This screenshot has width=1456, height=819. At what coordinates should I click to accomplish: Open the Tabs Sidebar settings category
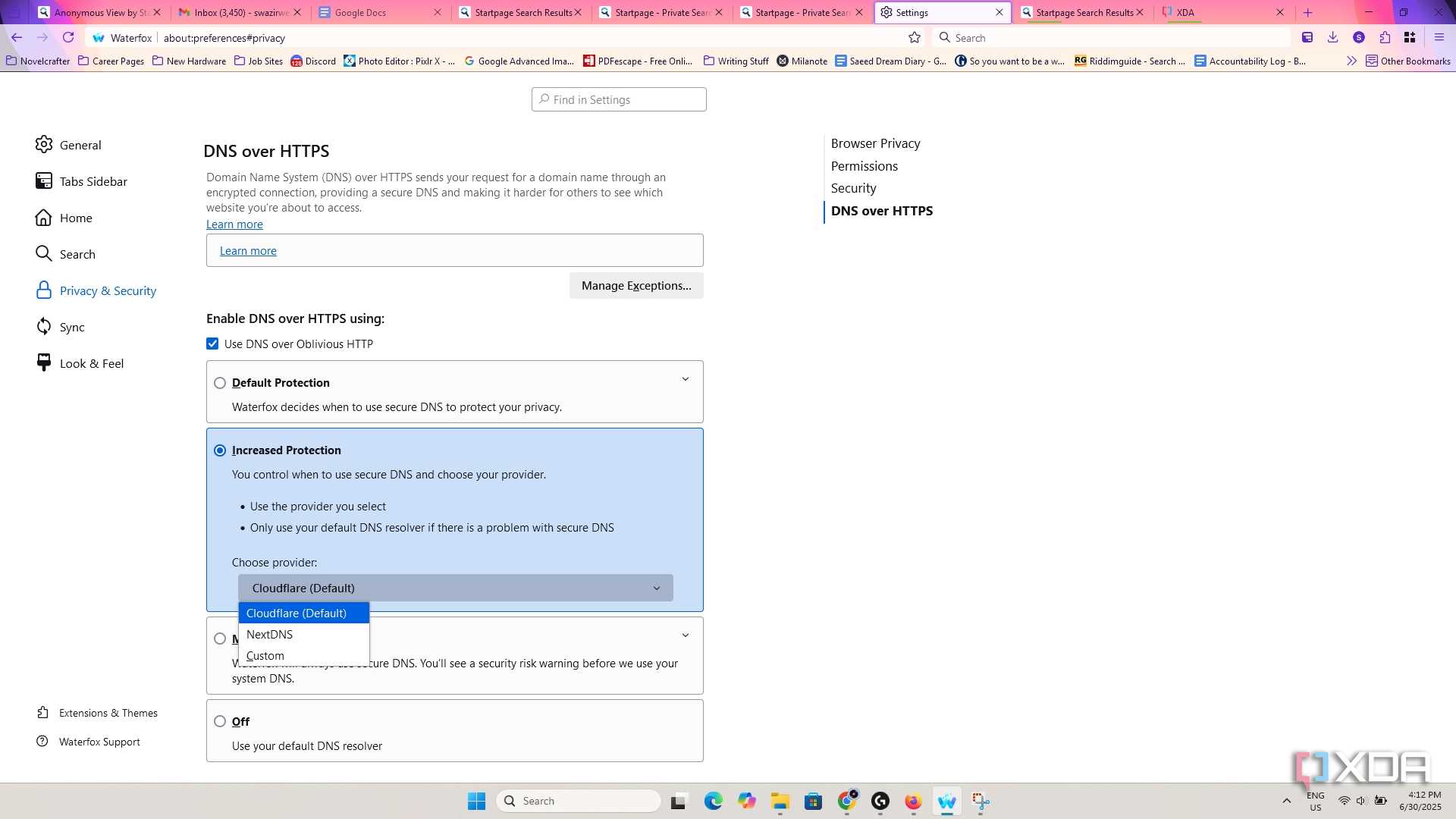(x=81, y=181)
